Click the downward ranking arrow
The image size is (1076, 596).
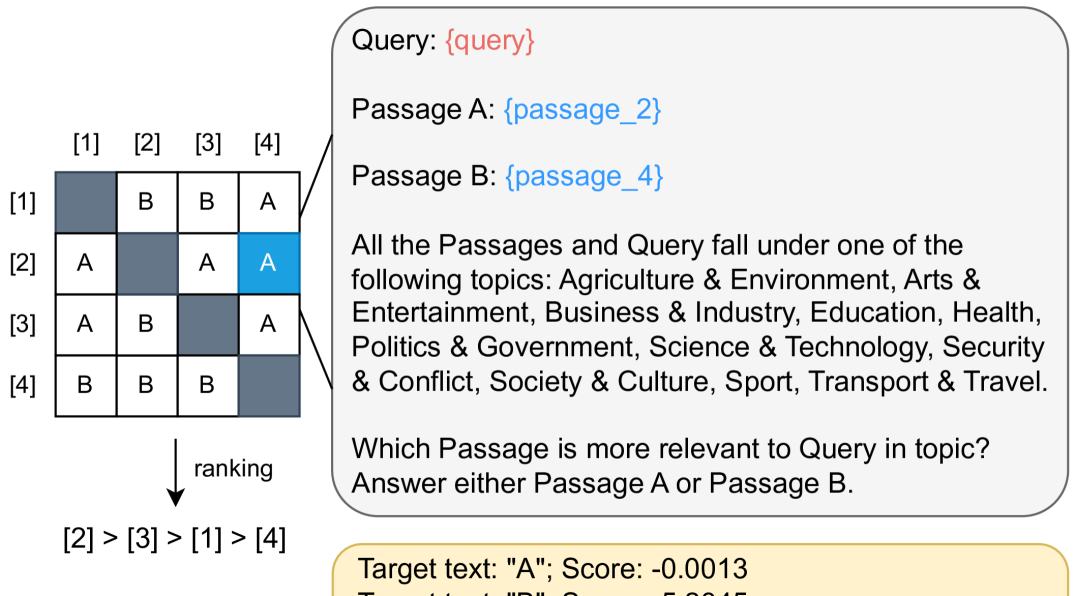click(x=176, y=471)
